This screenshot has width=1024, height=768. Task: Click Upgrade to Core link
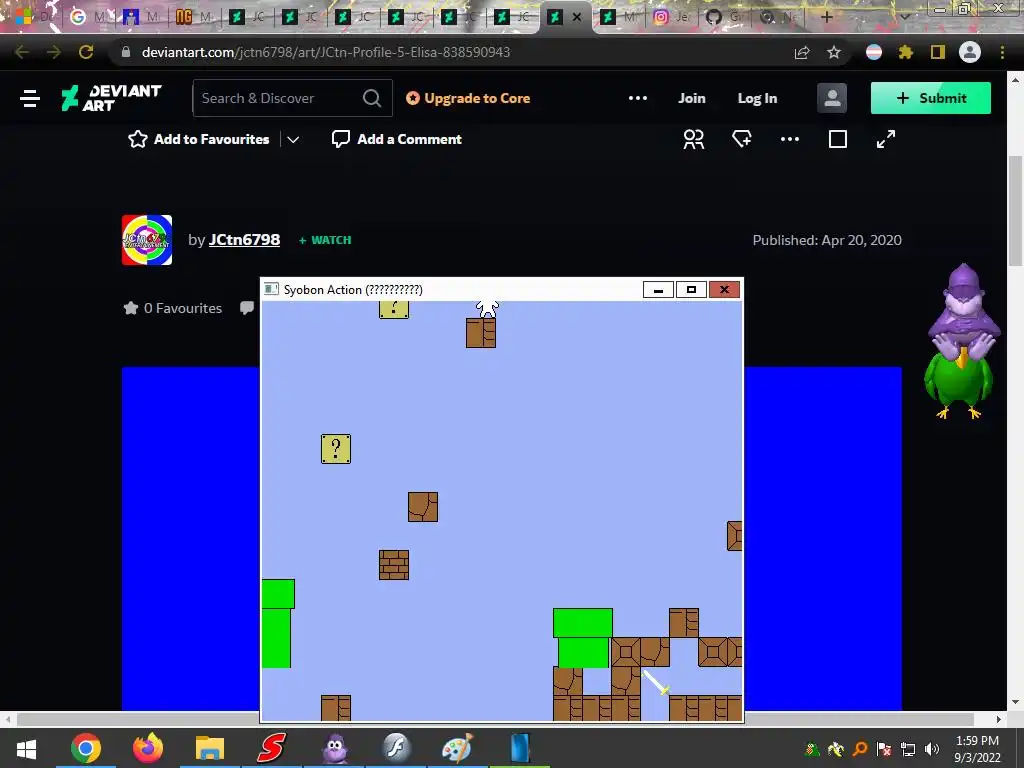(x=468, y=98)
